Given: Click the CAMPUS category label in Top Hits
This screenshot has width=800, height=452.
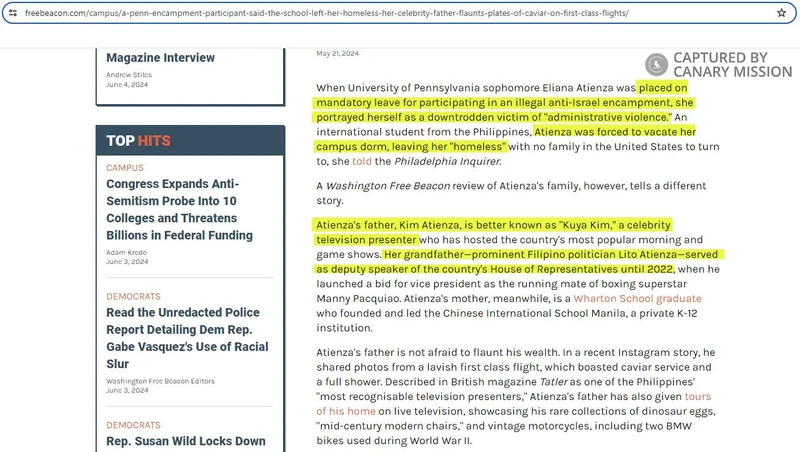Looking at the screenshot, I should point(125,168).
